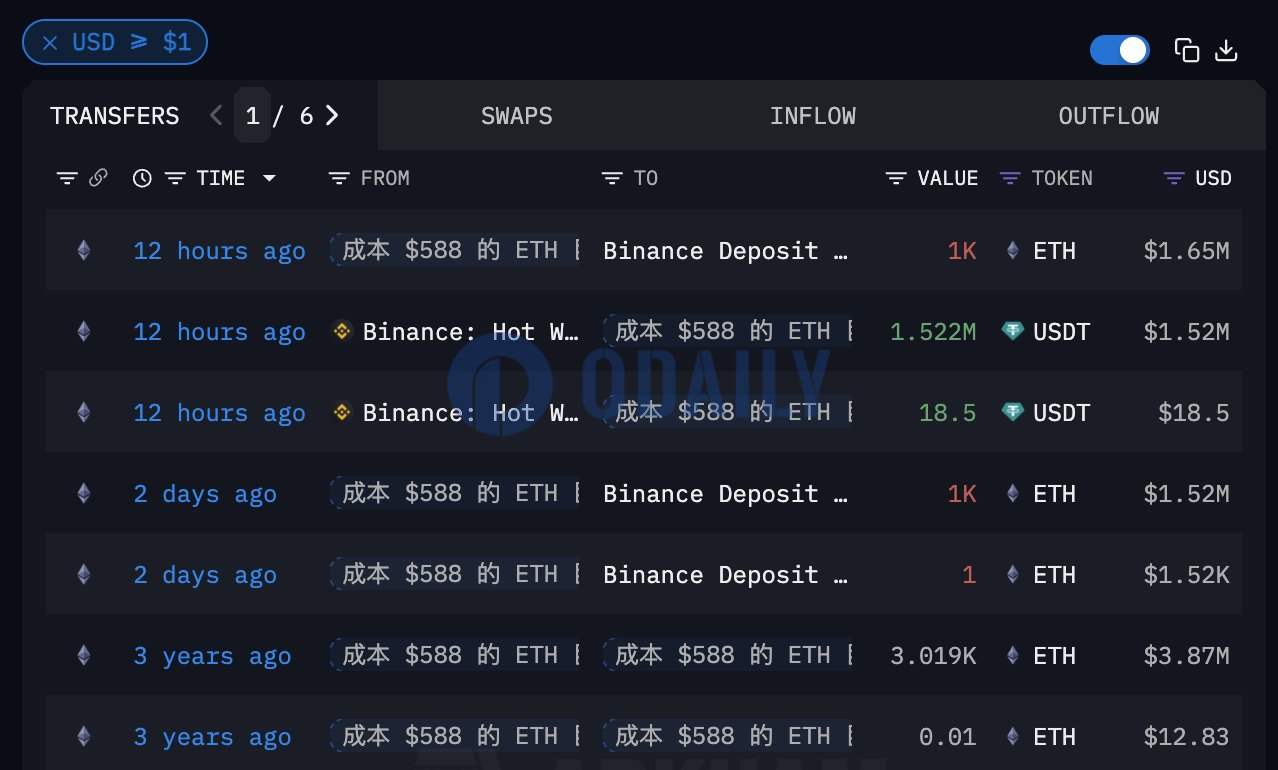
Task: Filter by the TOKEN column
Action: point(1010,178)
